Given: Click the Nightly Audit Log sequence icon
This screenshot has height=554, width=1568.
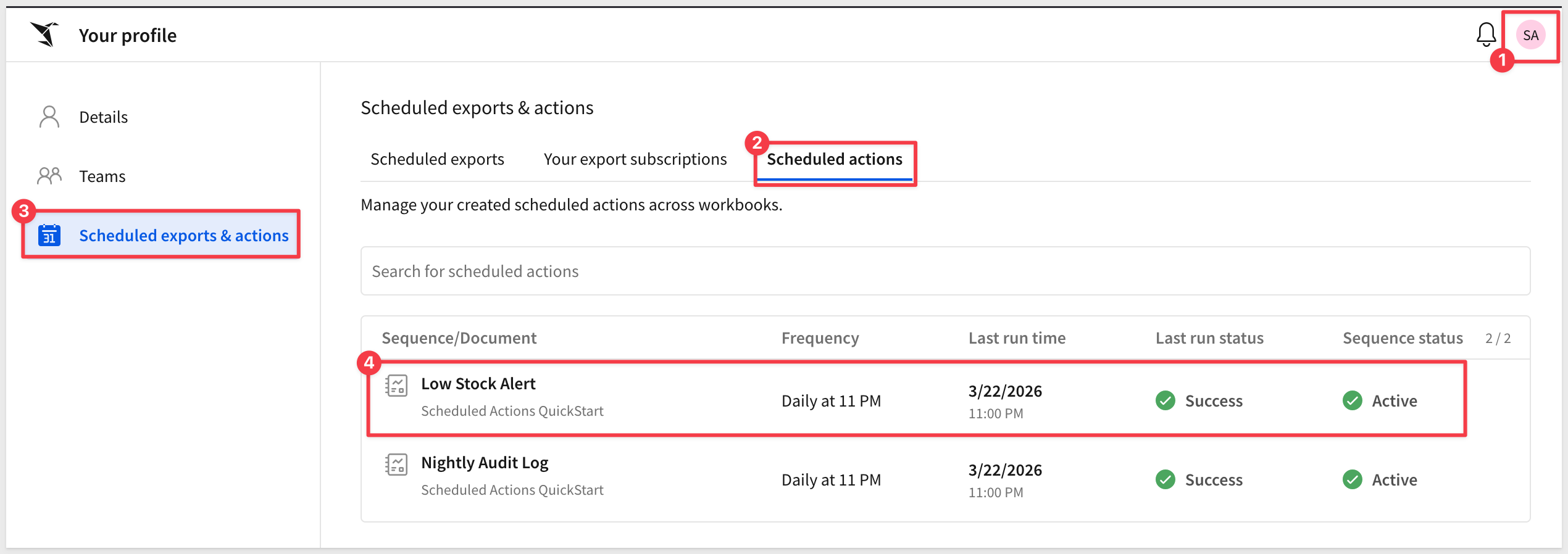Looking at the screenshot, I should 396,465.
